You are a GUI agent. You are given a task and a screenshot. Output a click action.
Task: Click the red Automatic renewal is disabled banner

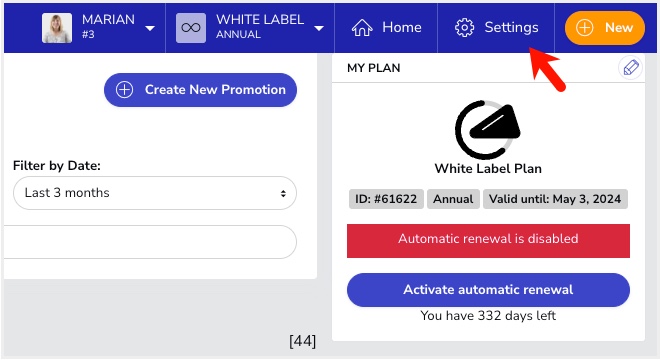click(x=488, y=241)
